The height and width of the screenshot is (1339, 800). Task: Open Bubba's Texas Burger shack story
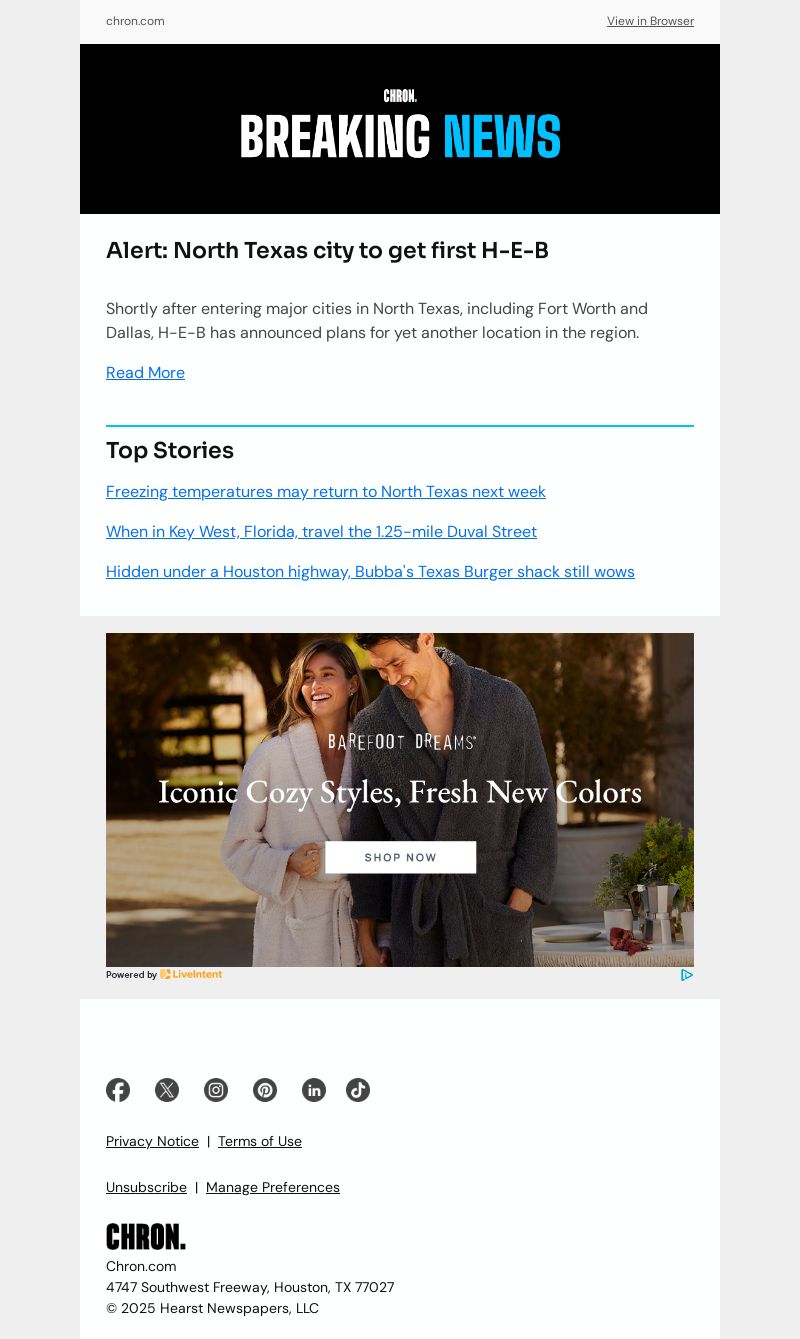tap(370, 572)
